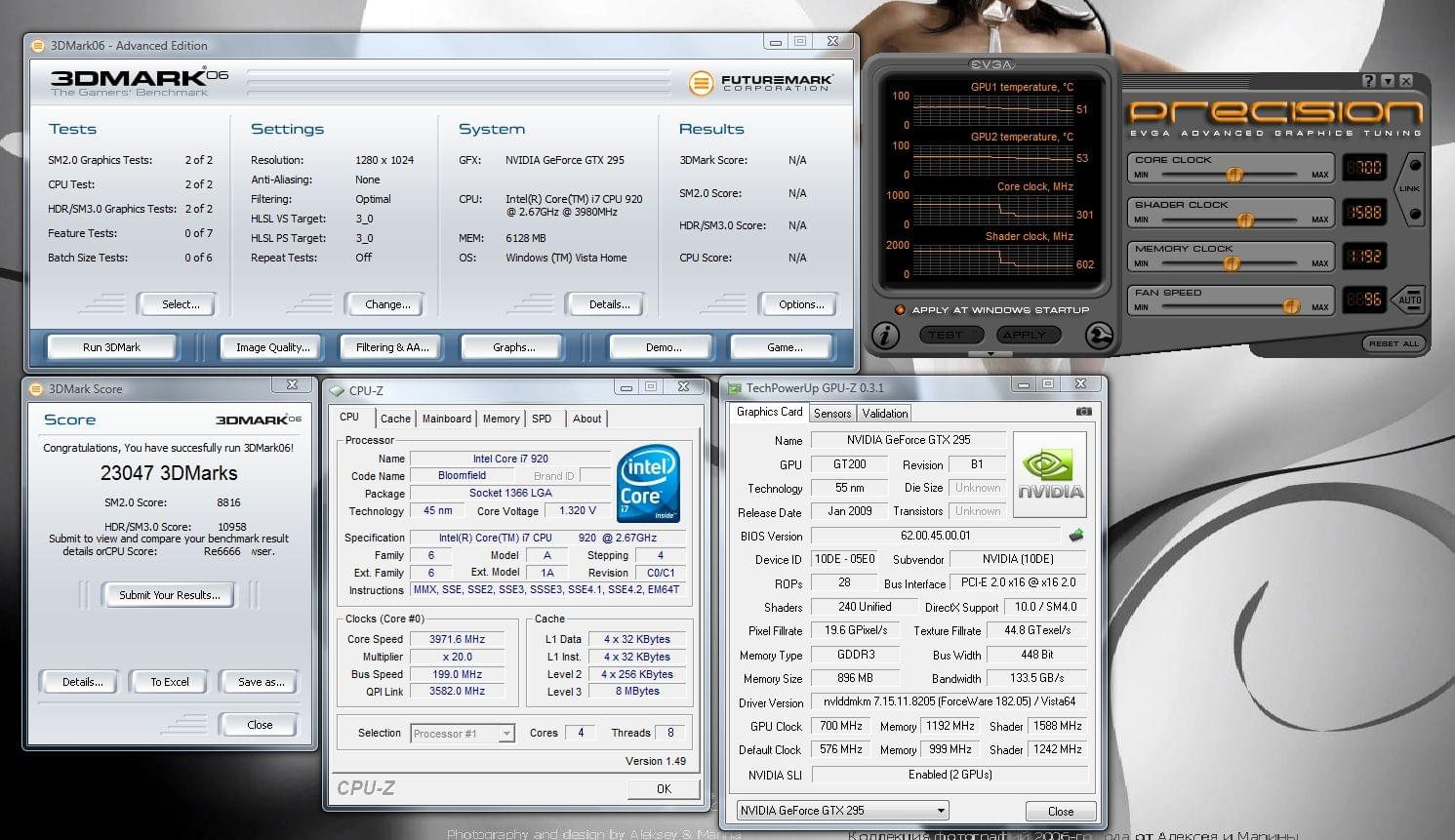Viewport: 1455px width, 840px height.
Task: Click Submit Your Results button
Action: point(170,595)
